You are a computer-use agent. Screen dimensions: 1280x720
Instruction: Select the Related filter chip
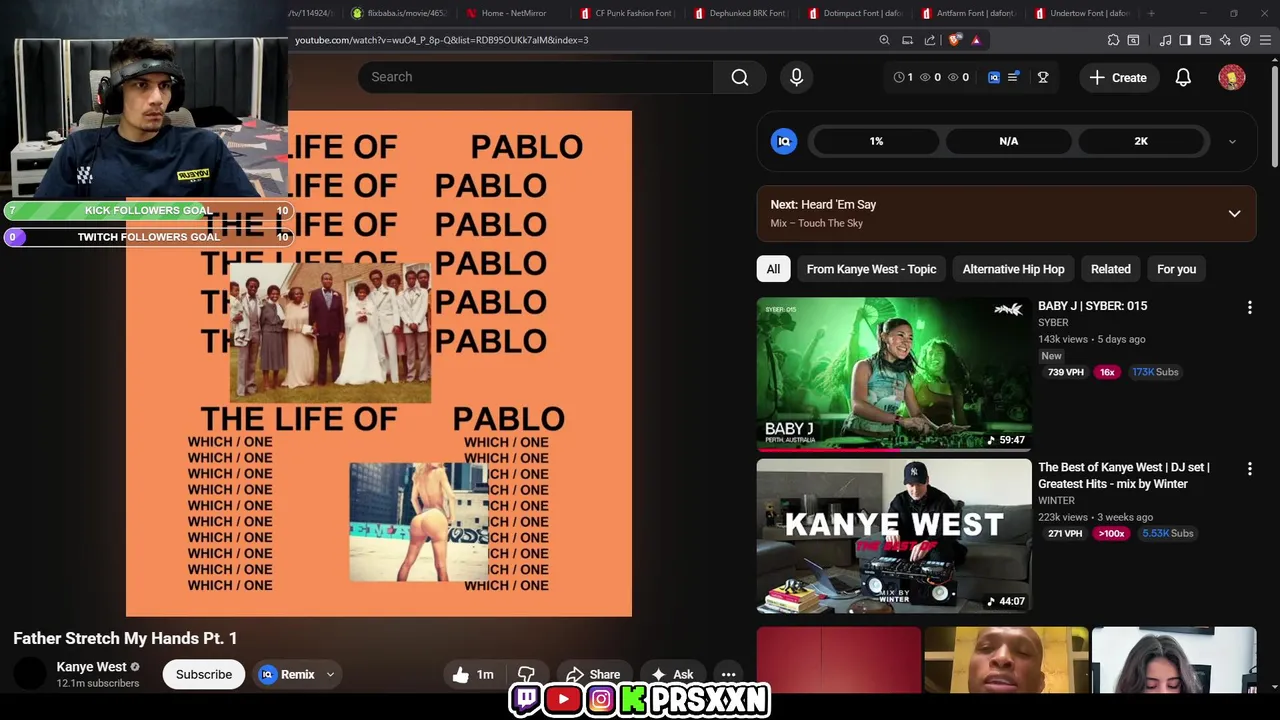1110,269
